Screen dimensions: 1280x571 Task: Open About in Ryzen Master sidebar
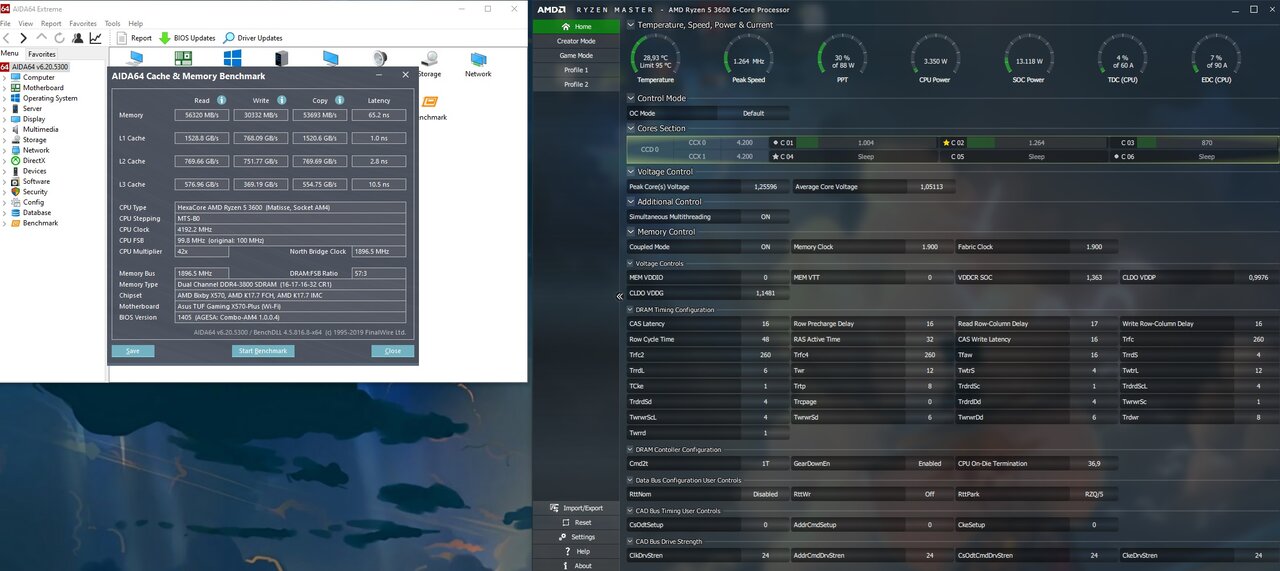click(x=576, y=565)
